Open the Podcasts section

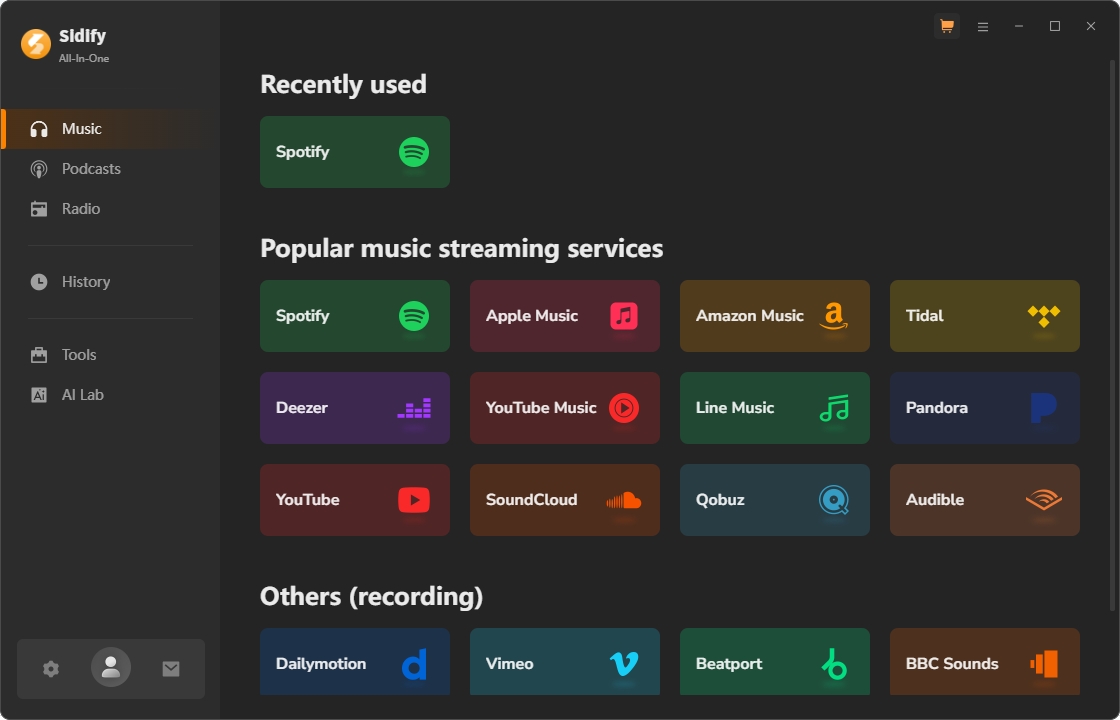point(110,169)
